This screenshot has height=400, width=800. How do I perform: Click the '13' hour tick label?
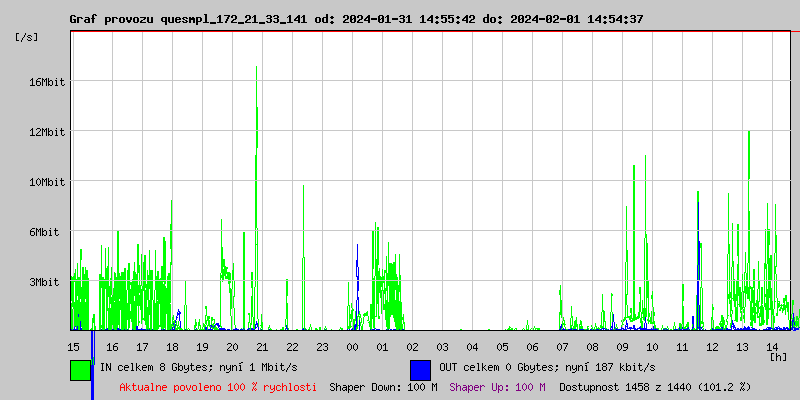click(742, 347)
